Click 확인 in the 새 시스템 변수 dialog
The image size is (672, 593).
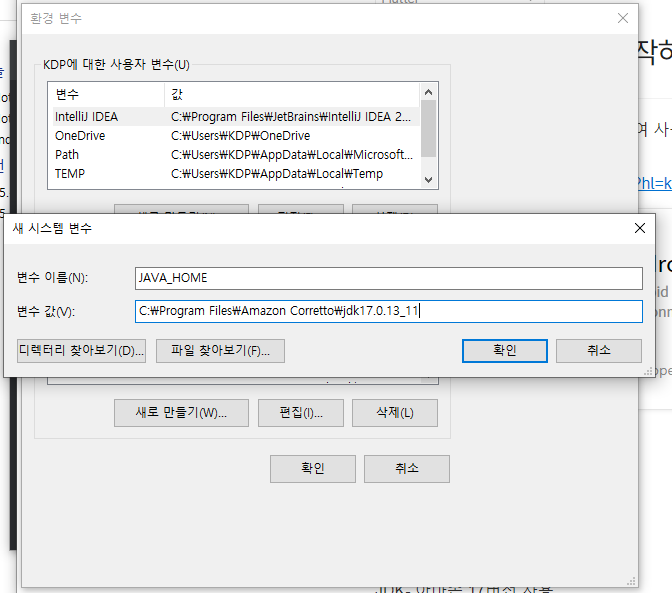pos(504,351)
